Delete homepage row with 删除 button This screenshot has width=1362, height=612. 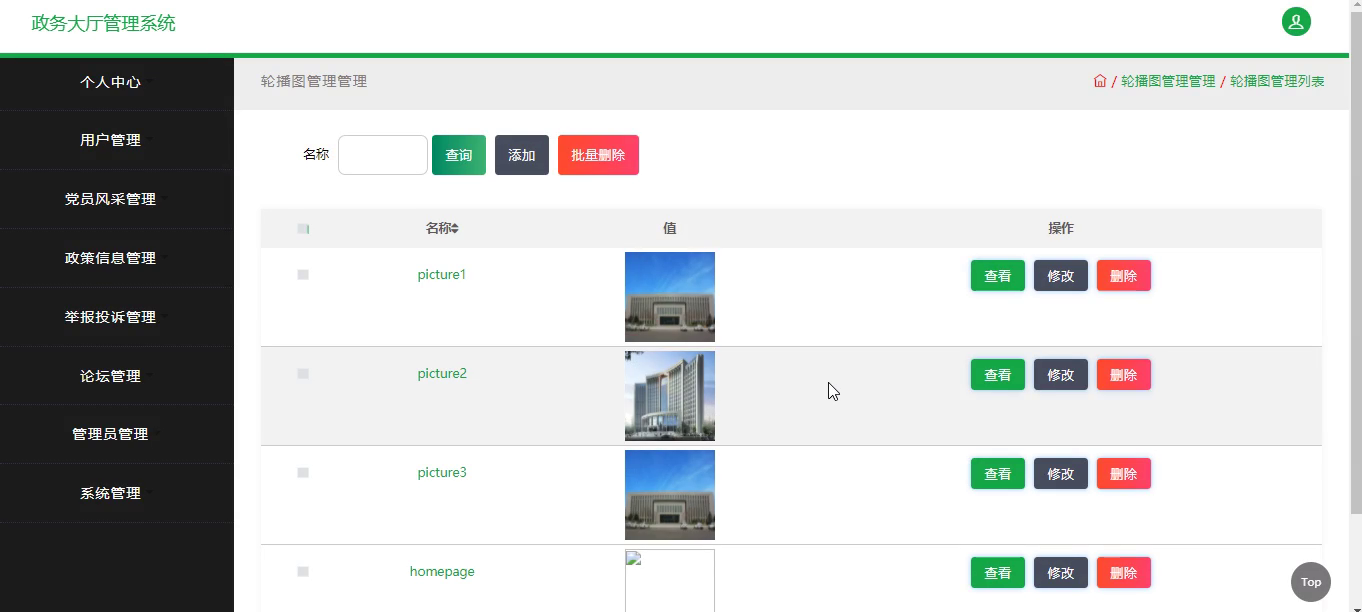1124,573
